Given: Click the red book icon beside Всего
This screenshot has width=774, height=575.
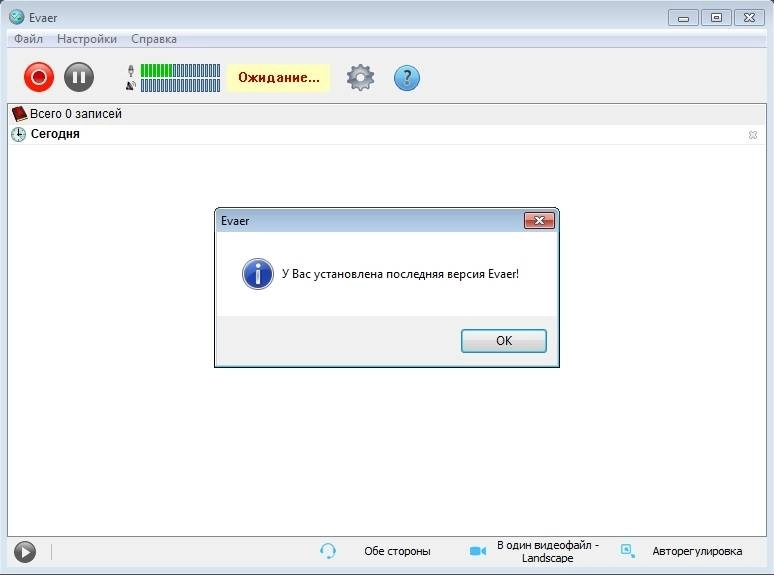Looking at the screenshot, I should tap(19, 114).
